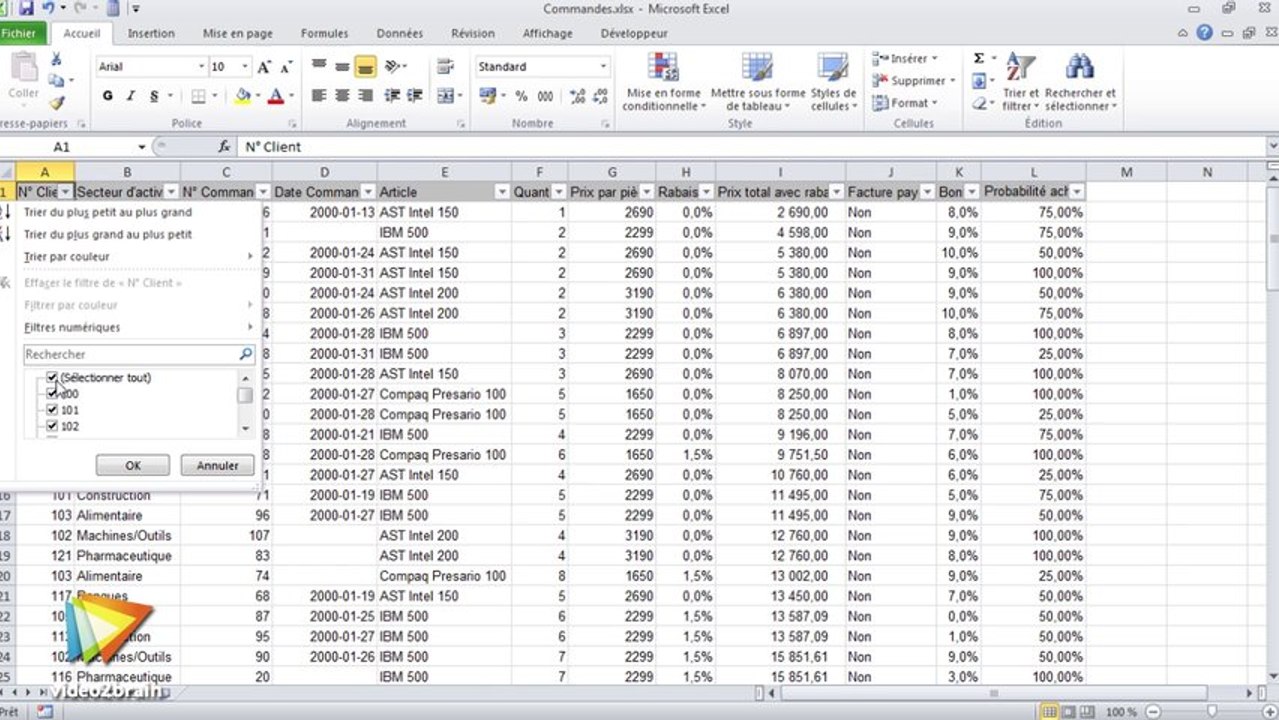Choose Trier du plus petit au plus grand
Viewport: 1279px width, 720px height.
click(x=107, y=212)
